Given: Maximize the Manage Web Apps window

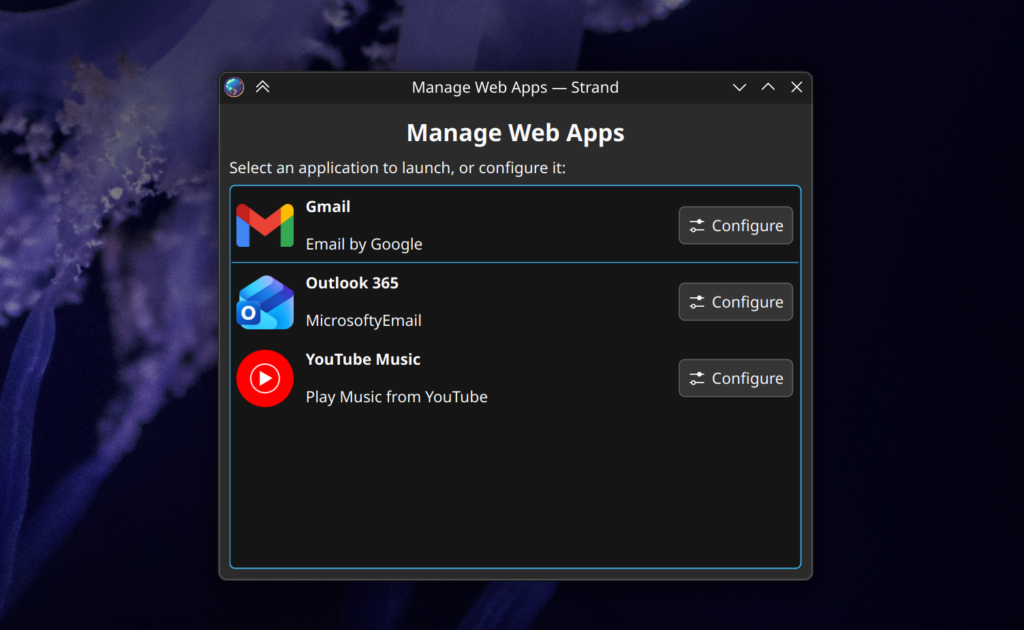Looking at the screenshot, I should pyautogui.click(x=768, y=87).
